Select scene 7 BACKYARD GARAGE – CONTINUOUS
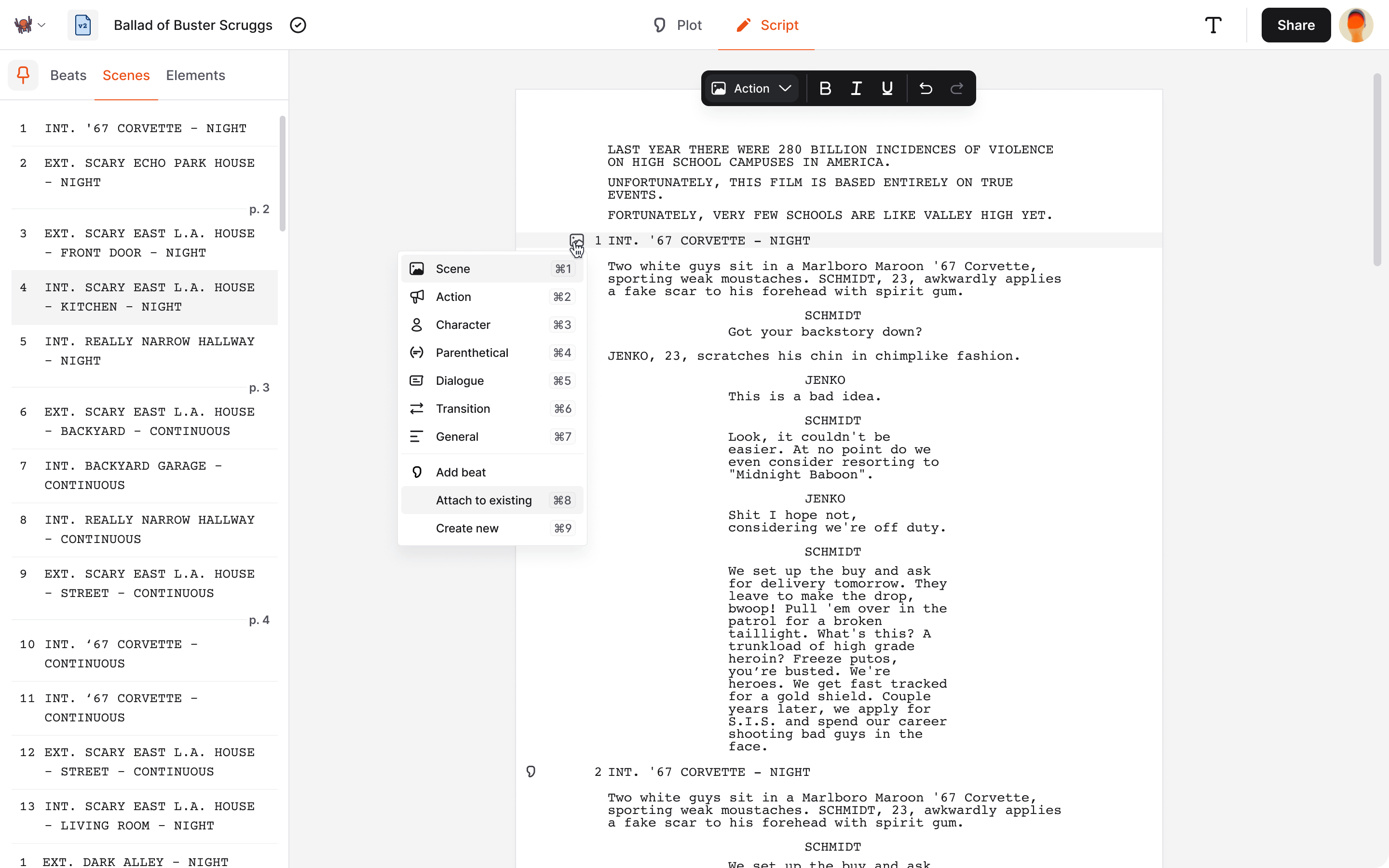Viewport: 1389px width, 868px height. (145, 476)
